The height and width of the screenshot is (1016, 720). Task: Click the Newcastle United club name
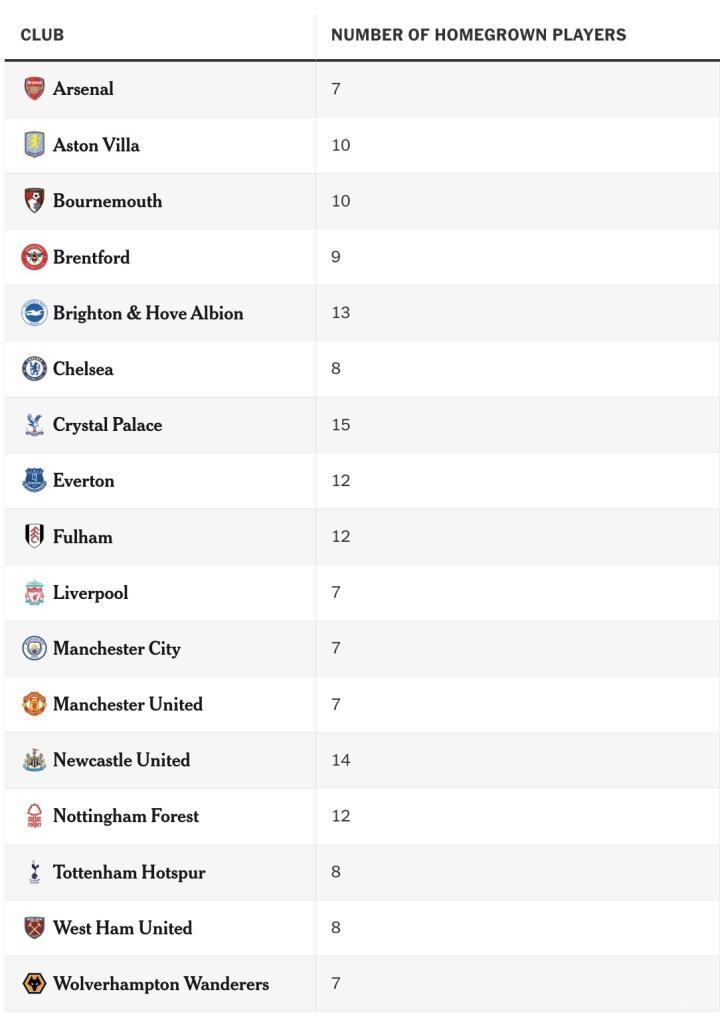(121, 761)
